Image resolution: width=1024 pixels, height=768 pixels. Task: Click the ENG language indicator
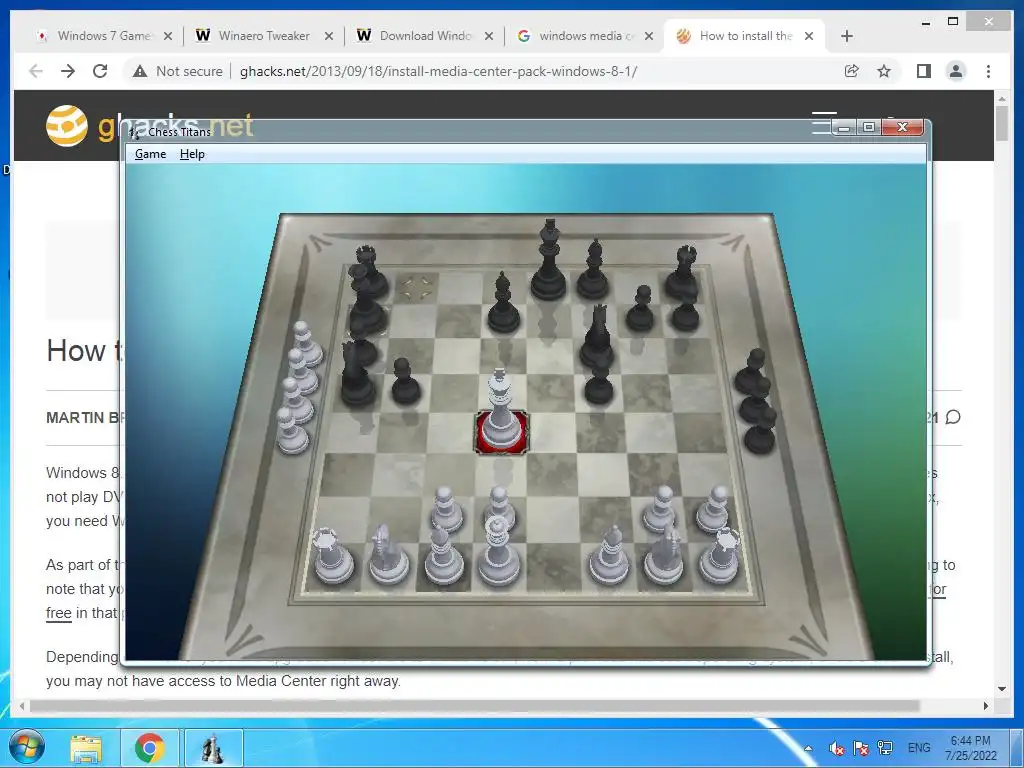click(x=919, y=748)
